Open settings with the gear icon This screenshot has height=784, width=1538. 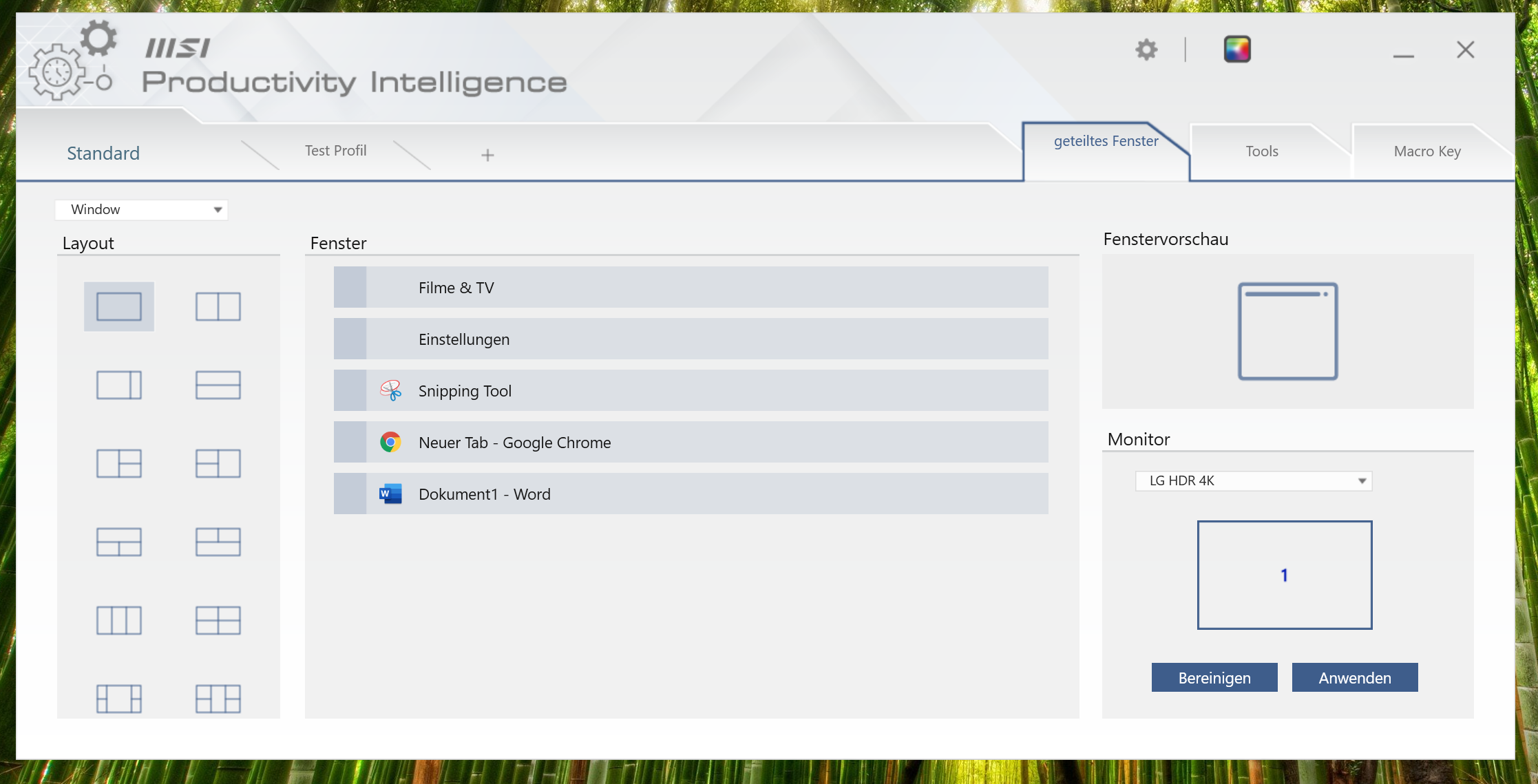click(1146, 50)
